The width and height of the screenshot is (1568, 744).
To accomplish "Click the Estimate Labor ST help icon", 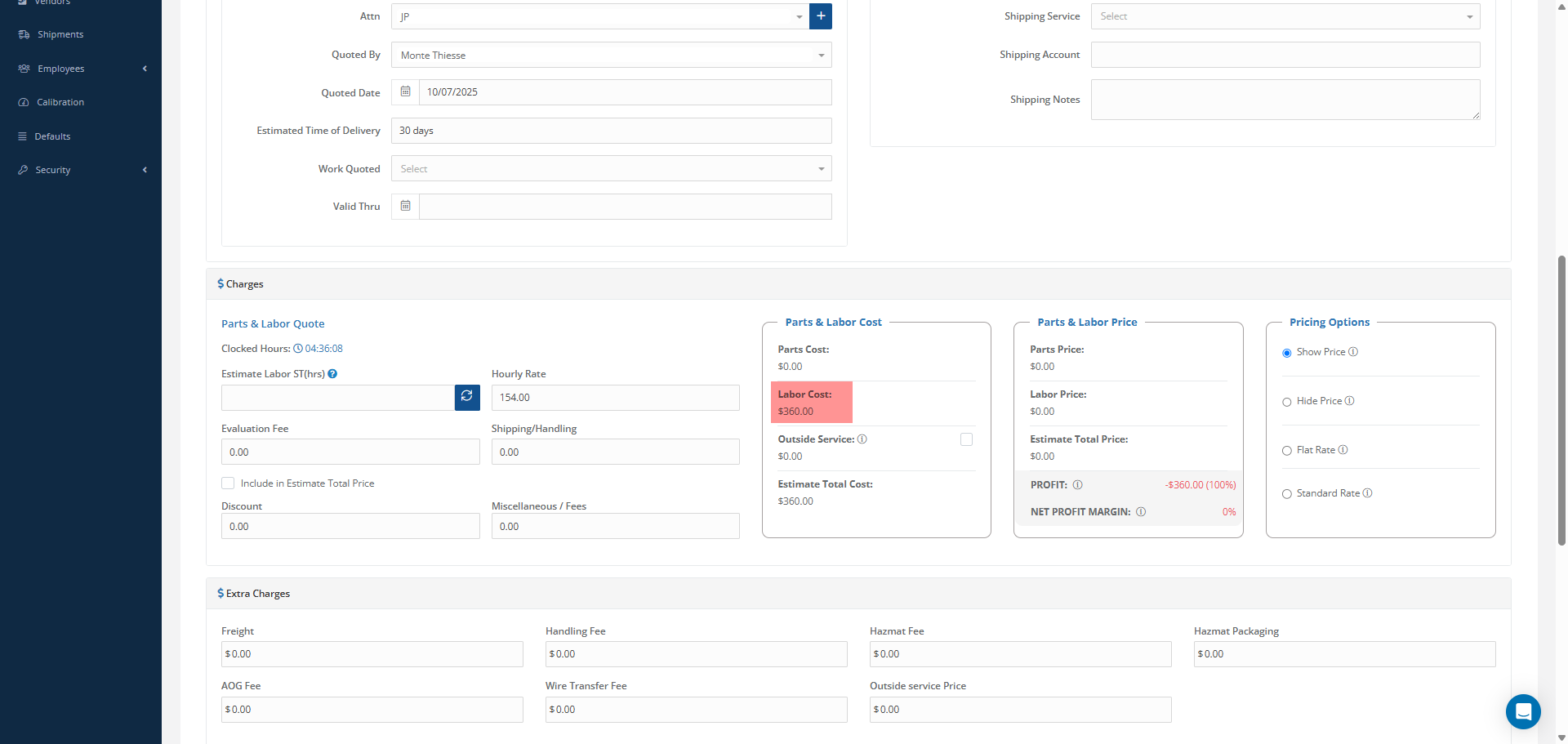I will (332, 374).
